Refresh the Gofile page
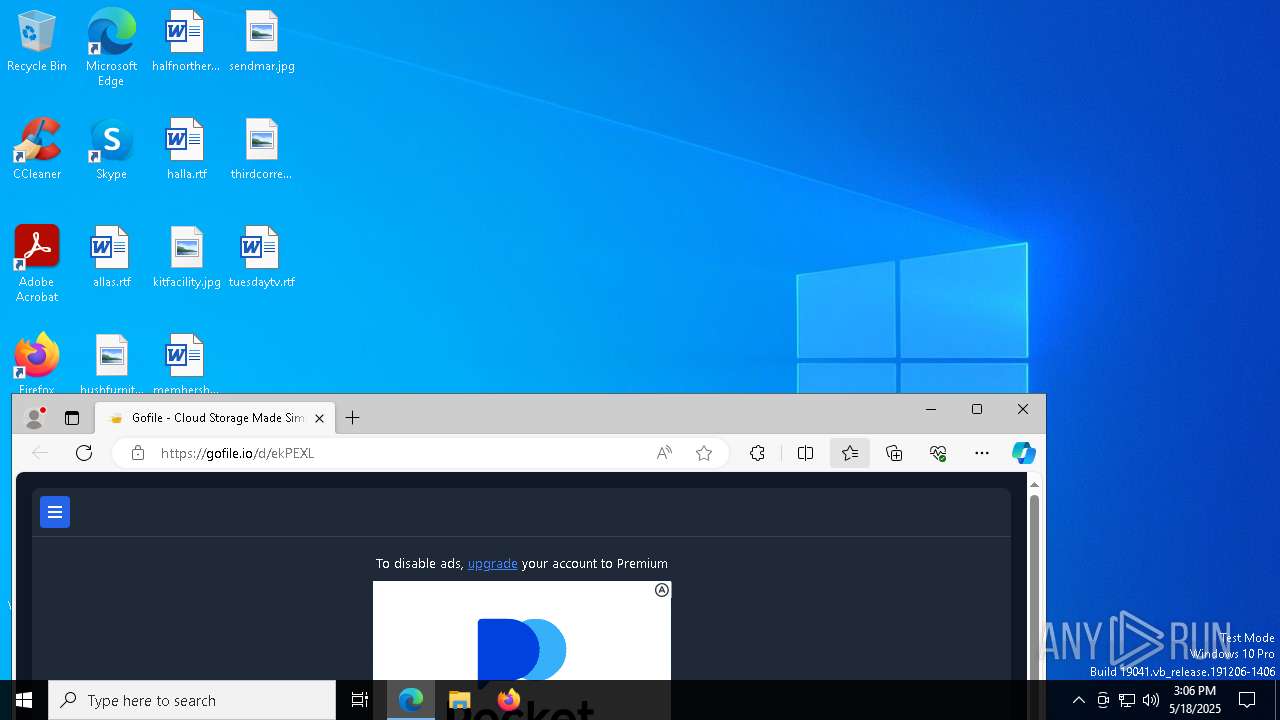 (x=84, y=453)
